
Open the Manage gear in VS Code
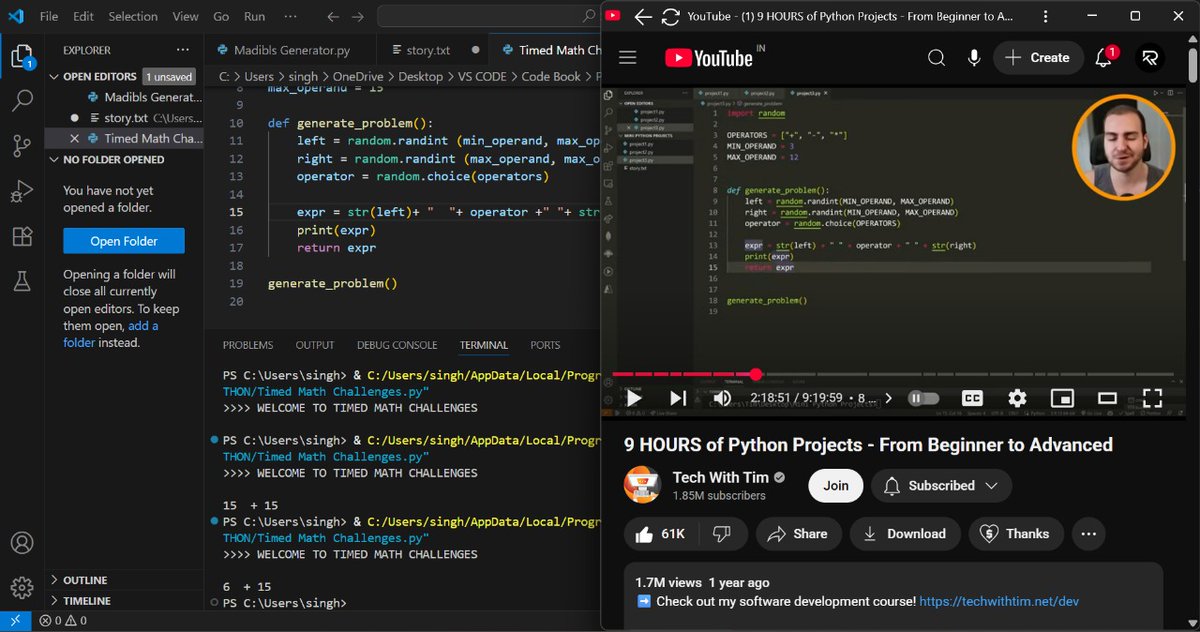coord(22,587)
